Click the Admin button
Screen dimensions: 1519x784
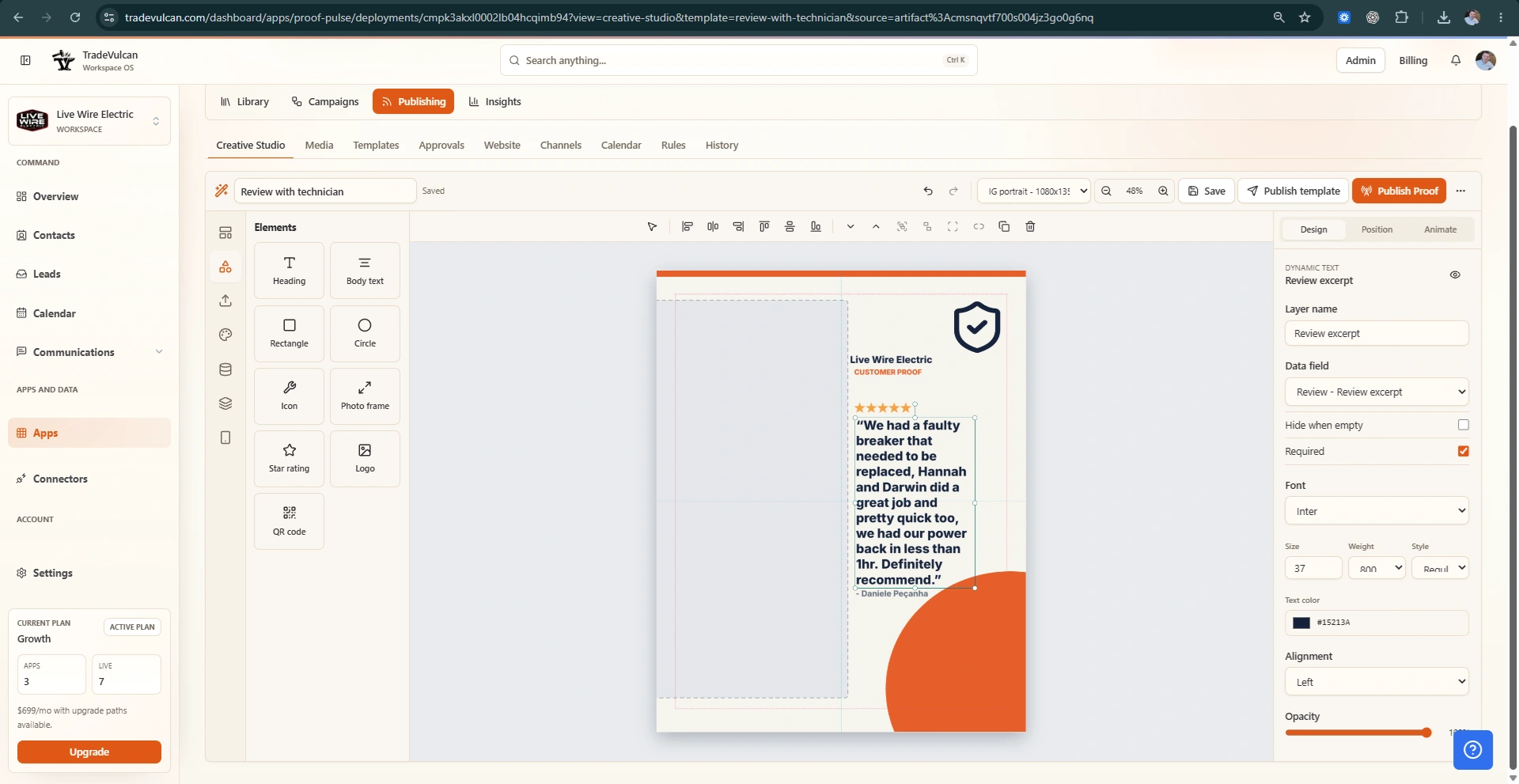point(1361,60)
